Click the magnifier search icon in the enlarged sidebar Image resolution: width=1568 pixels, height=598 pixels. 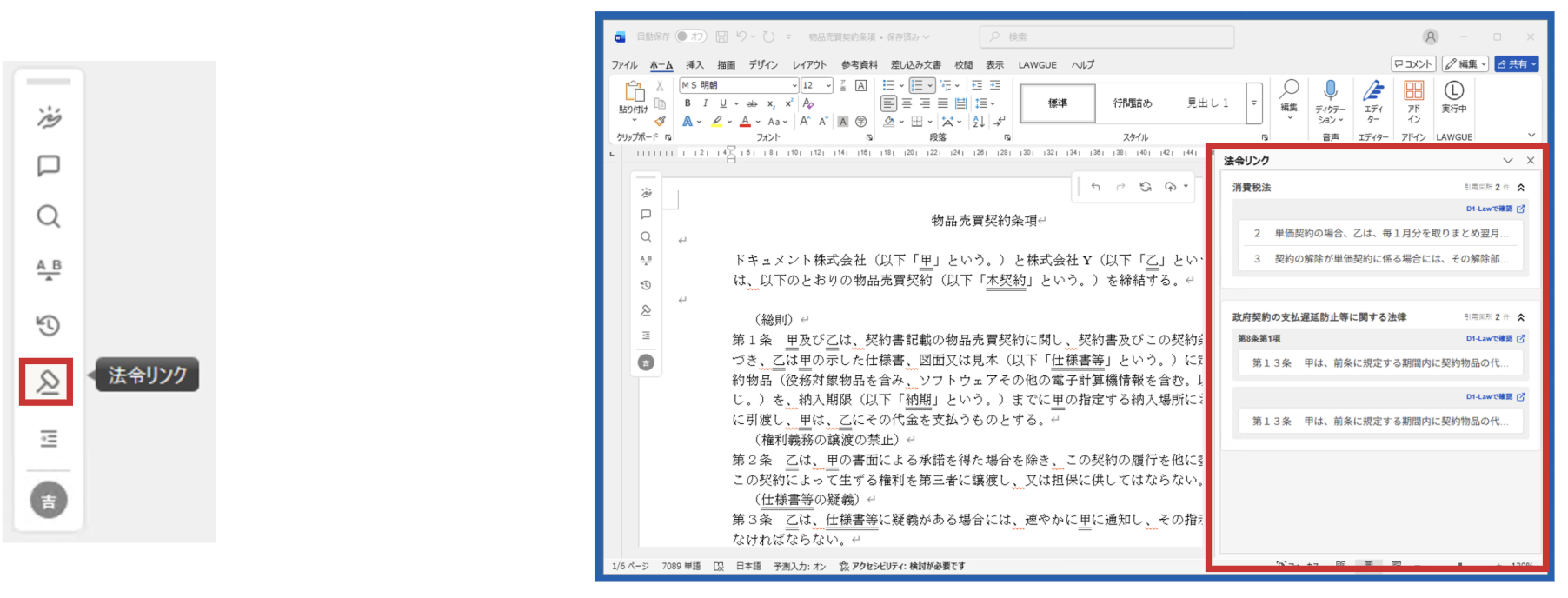49,216
